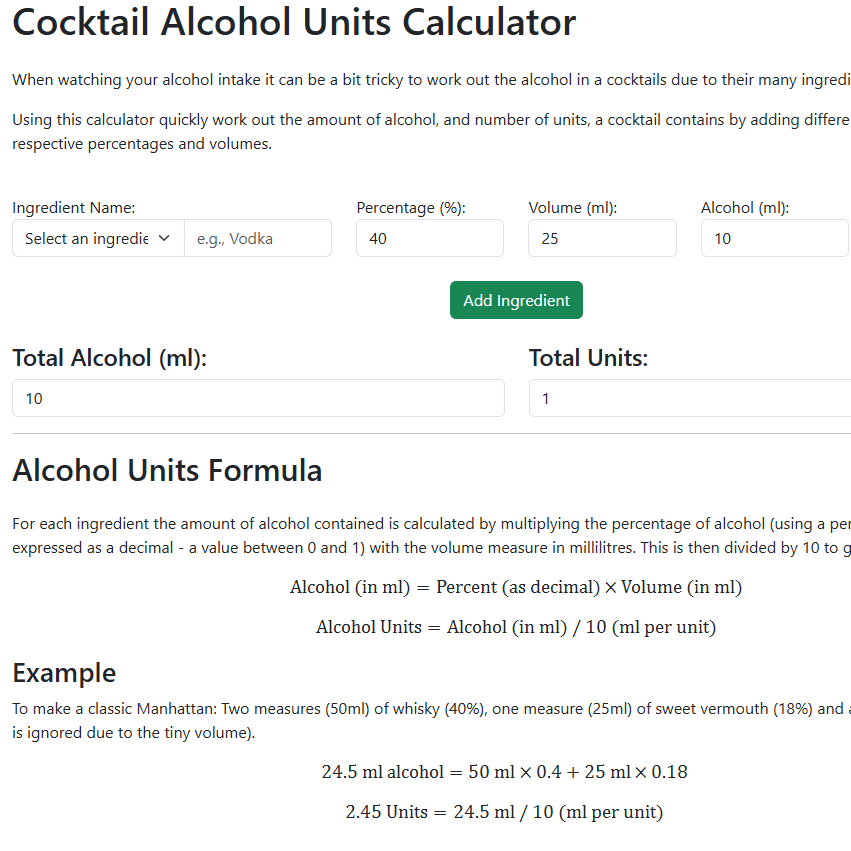The height and width of the screenshot is (851, 851).
Task: Click the 'Alcohol Units = Alcohol / 10' formula
Action: tap(516, 628)
